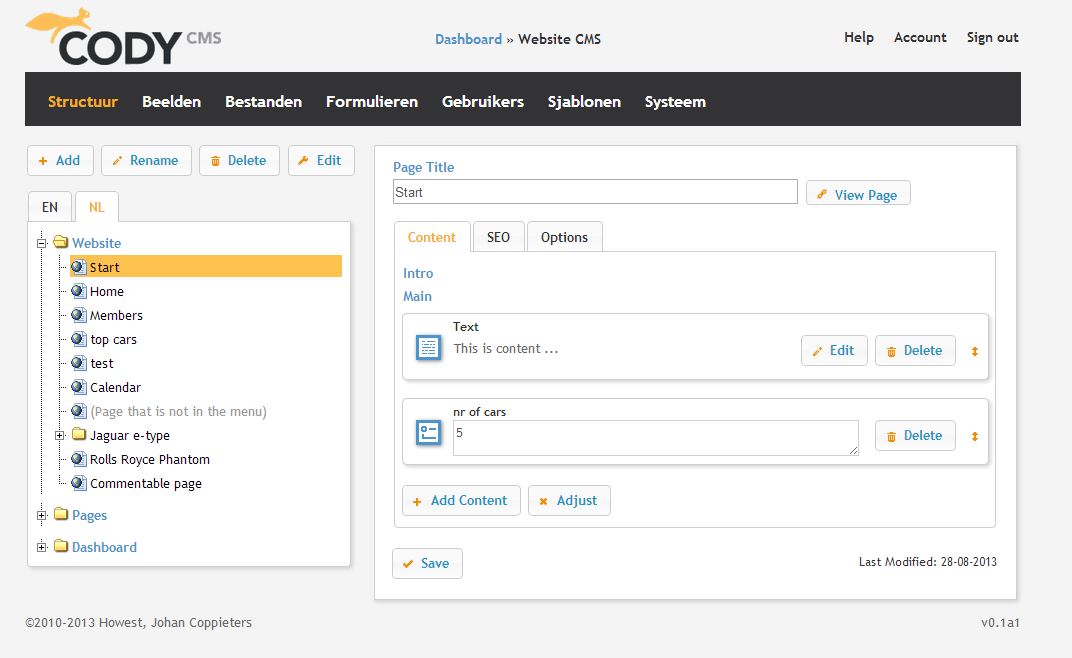Click the Add Content button
The image size is (1072, 658).
click(461, 500)
